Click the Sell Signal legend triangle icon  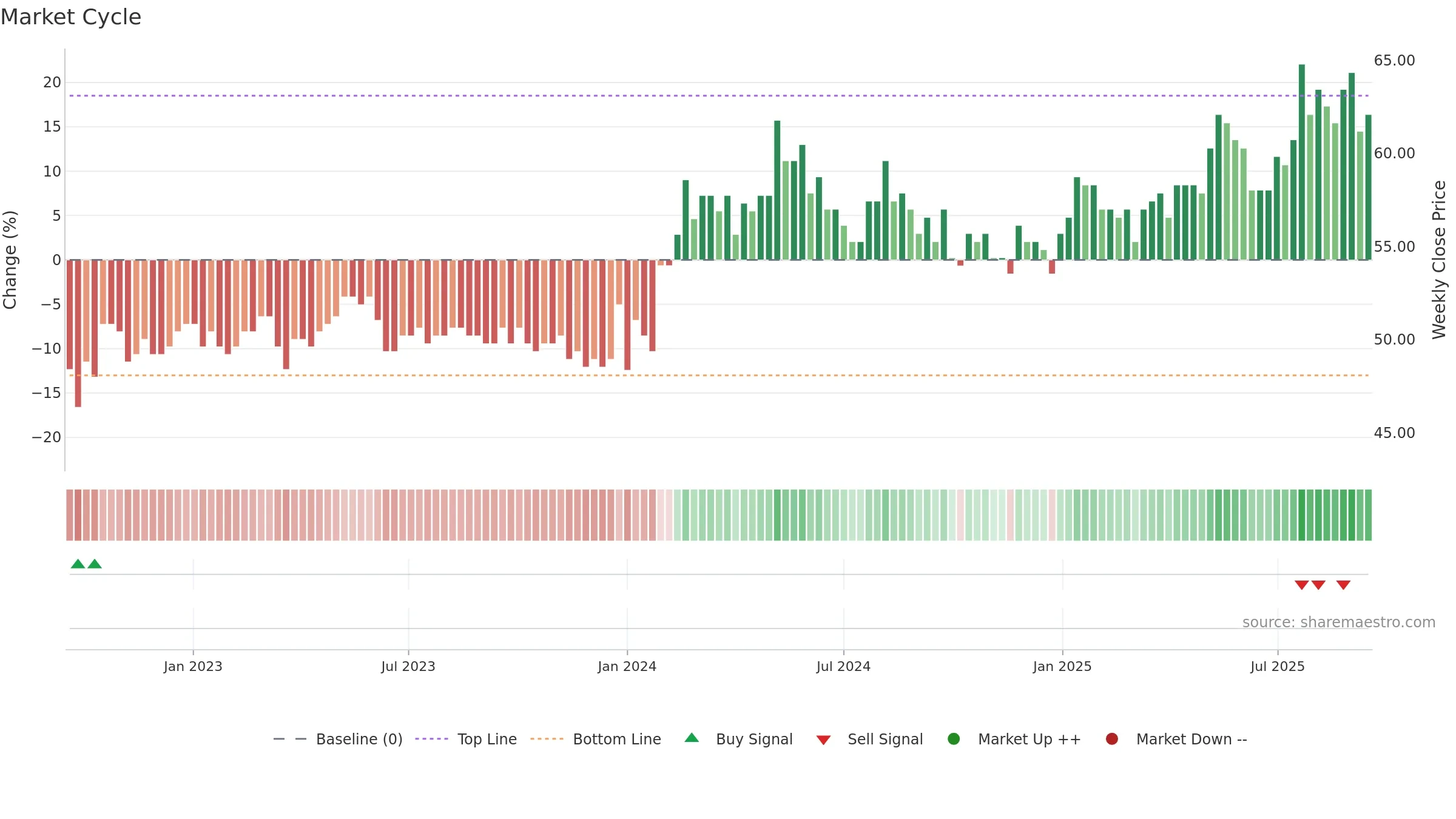(823, 740)
